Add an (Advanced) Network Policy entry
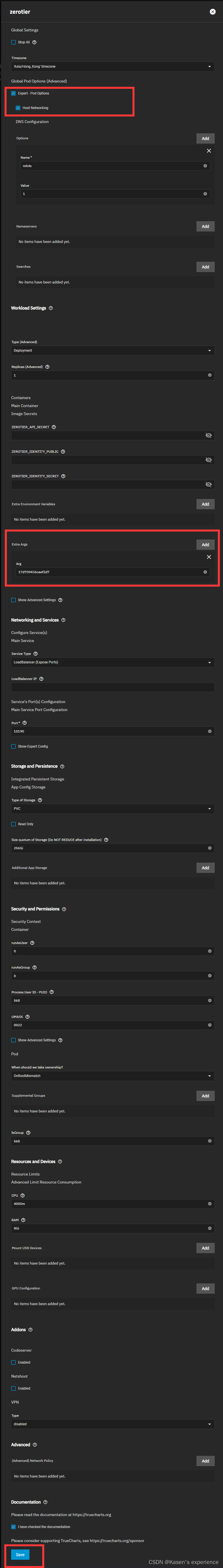Viewport: 223px width, 1568px height. point(205,1460)
